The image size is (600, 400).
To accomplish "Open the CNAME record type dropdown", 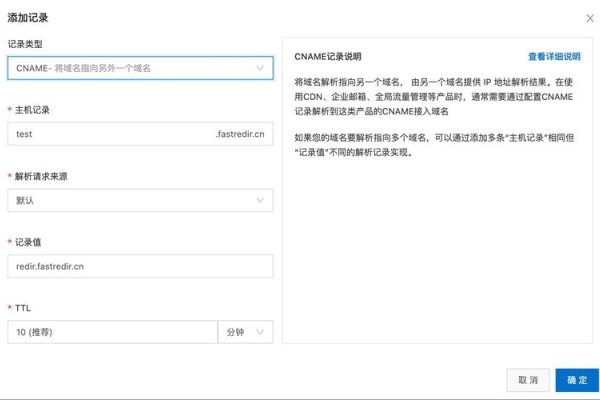I will tap(139, 68).
